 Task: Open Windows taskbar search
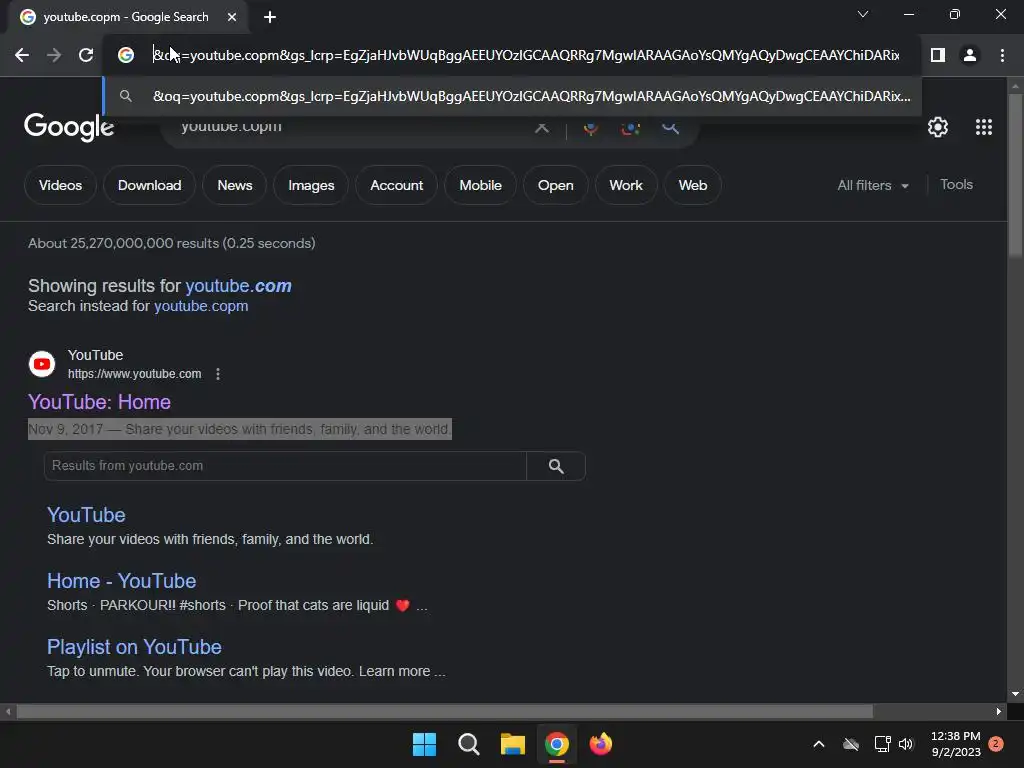(468, 744)
